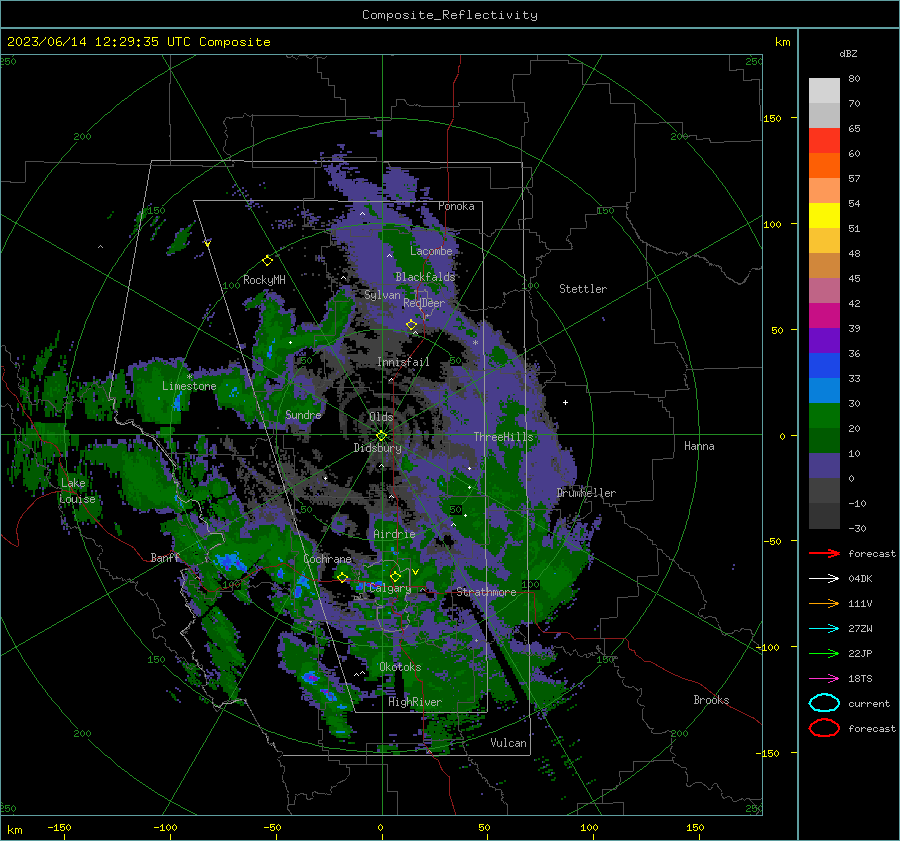
Task: Click the dBZ scale heading
Action: coord(848,53)
